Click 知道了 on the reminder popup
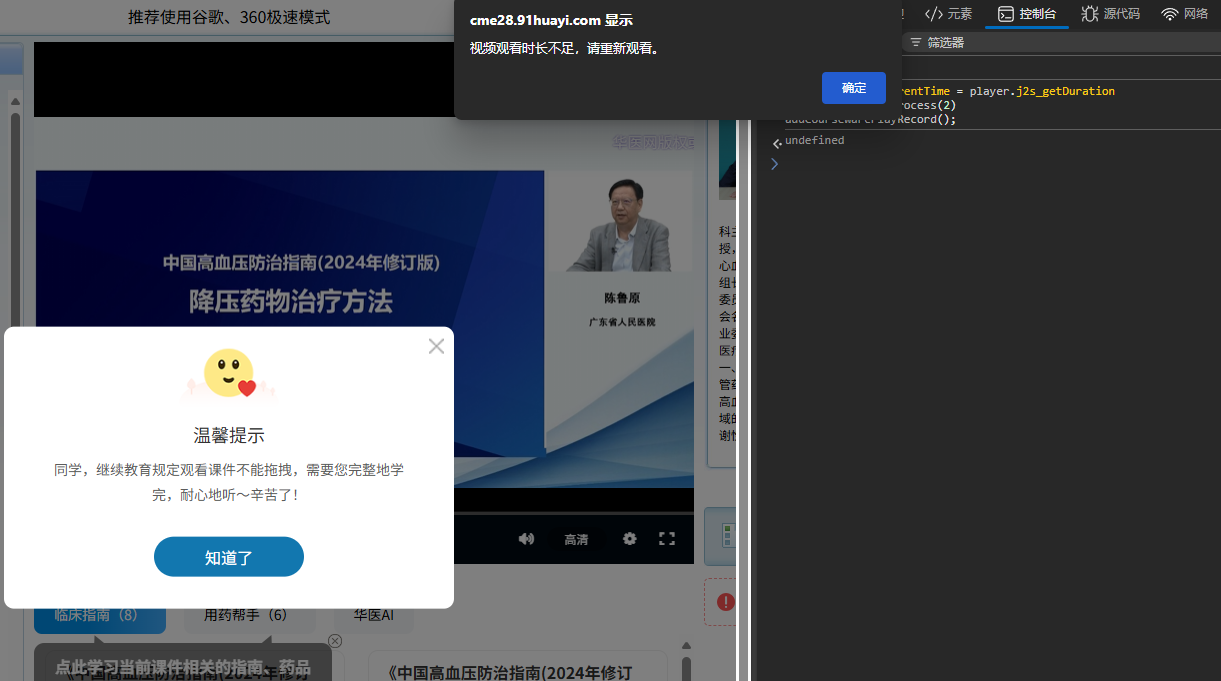The image size is (1221, 681). pyautogui.click(x=228, y=556)
